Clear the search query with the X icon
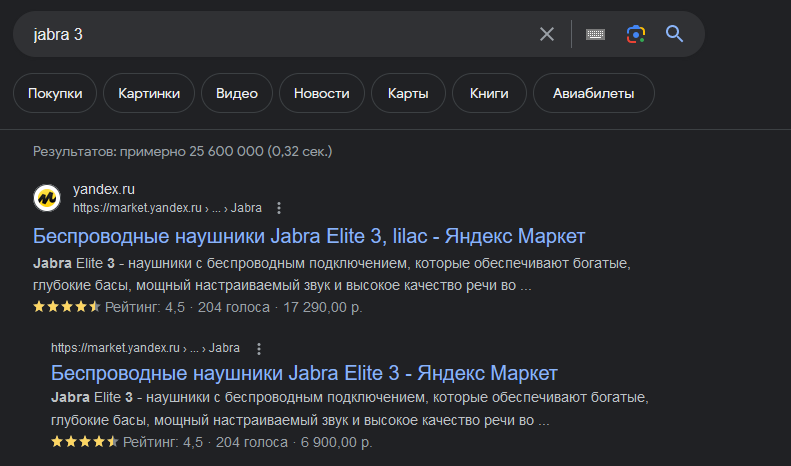The image size is (791, 466). 547,34
